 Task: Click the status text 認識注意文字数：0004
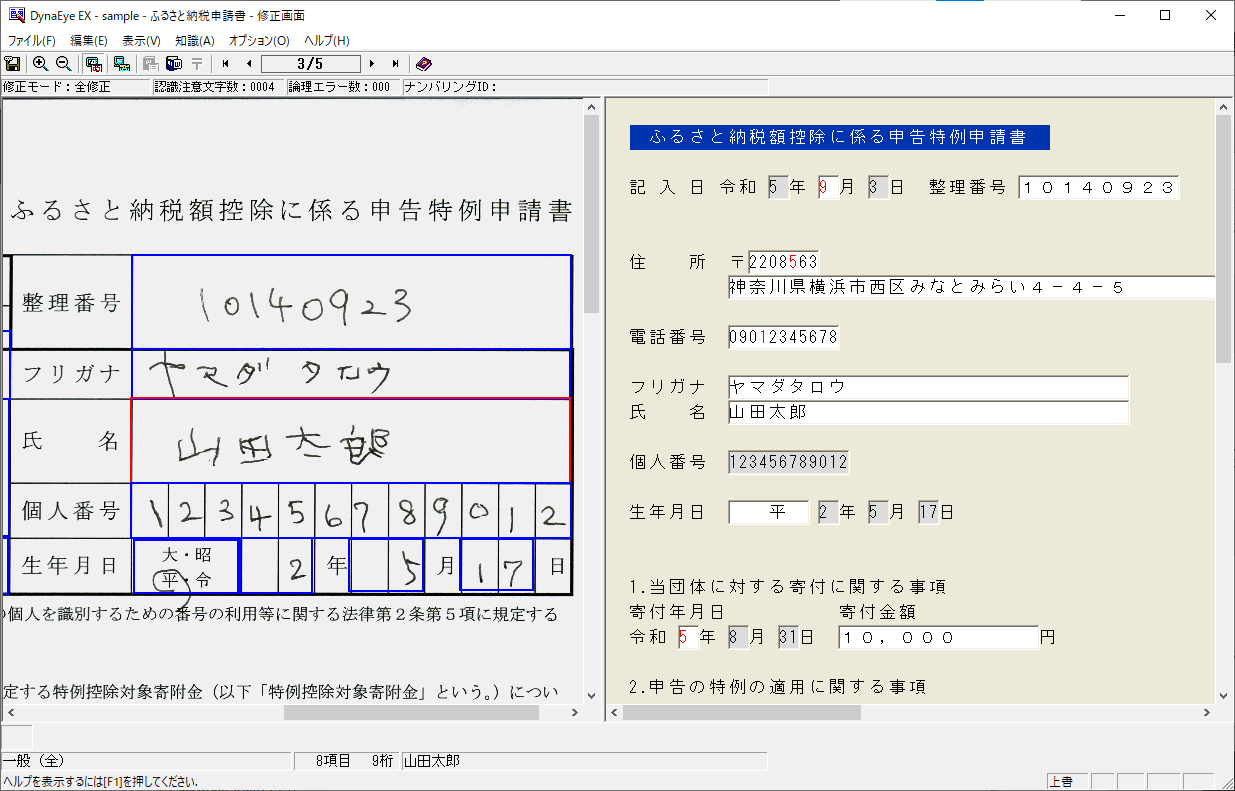coord(215,87)
